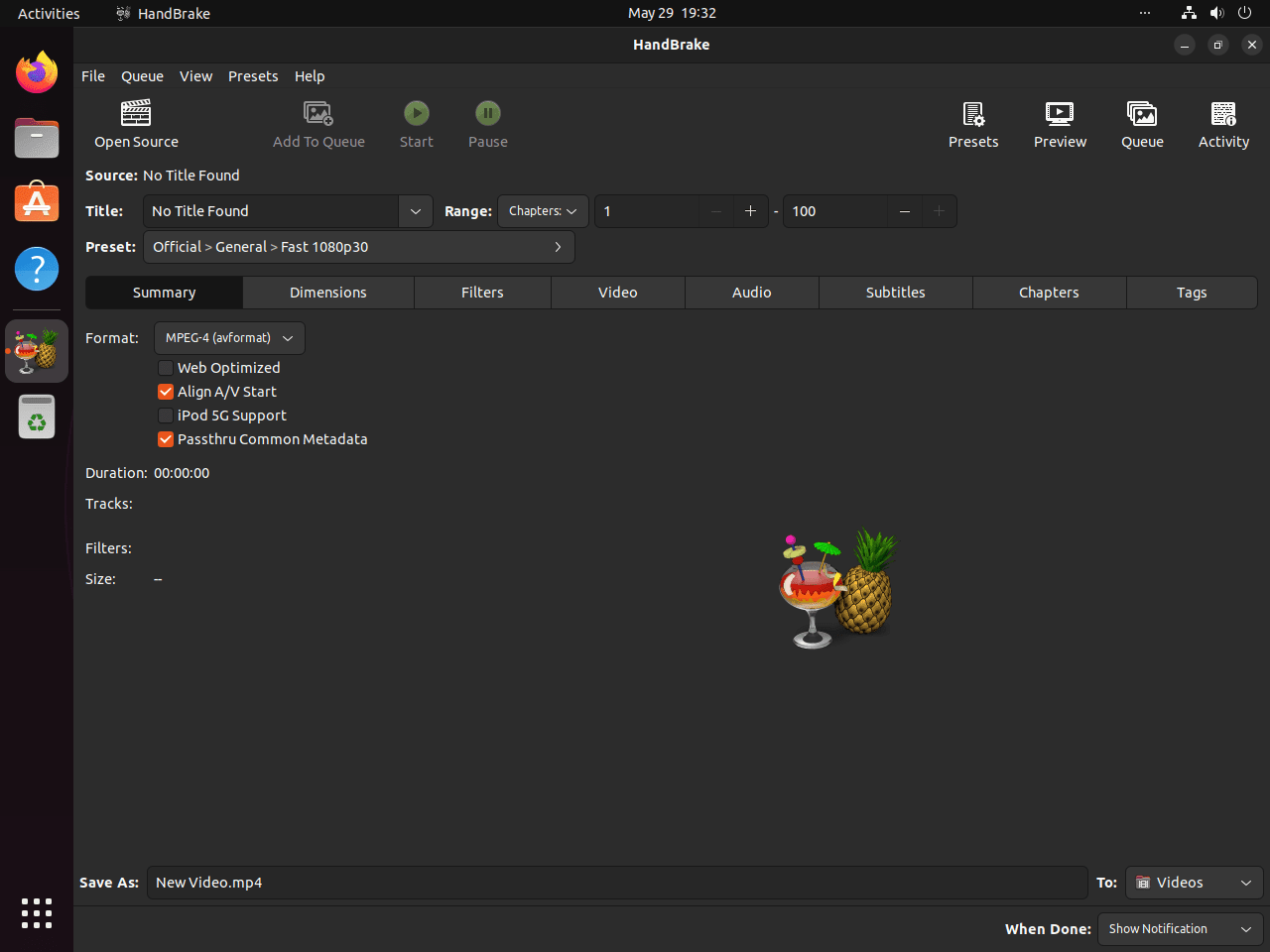
Task: Show Applications grid in dock
Action: point(37,913)
